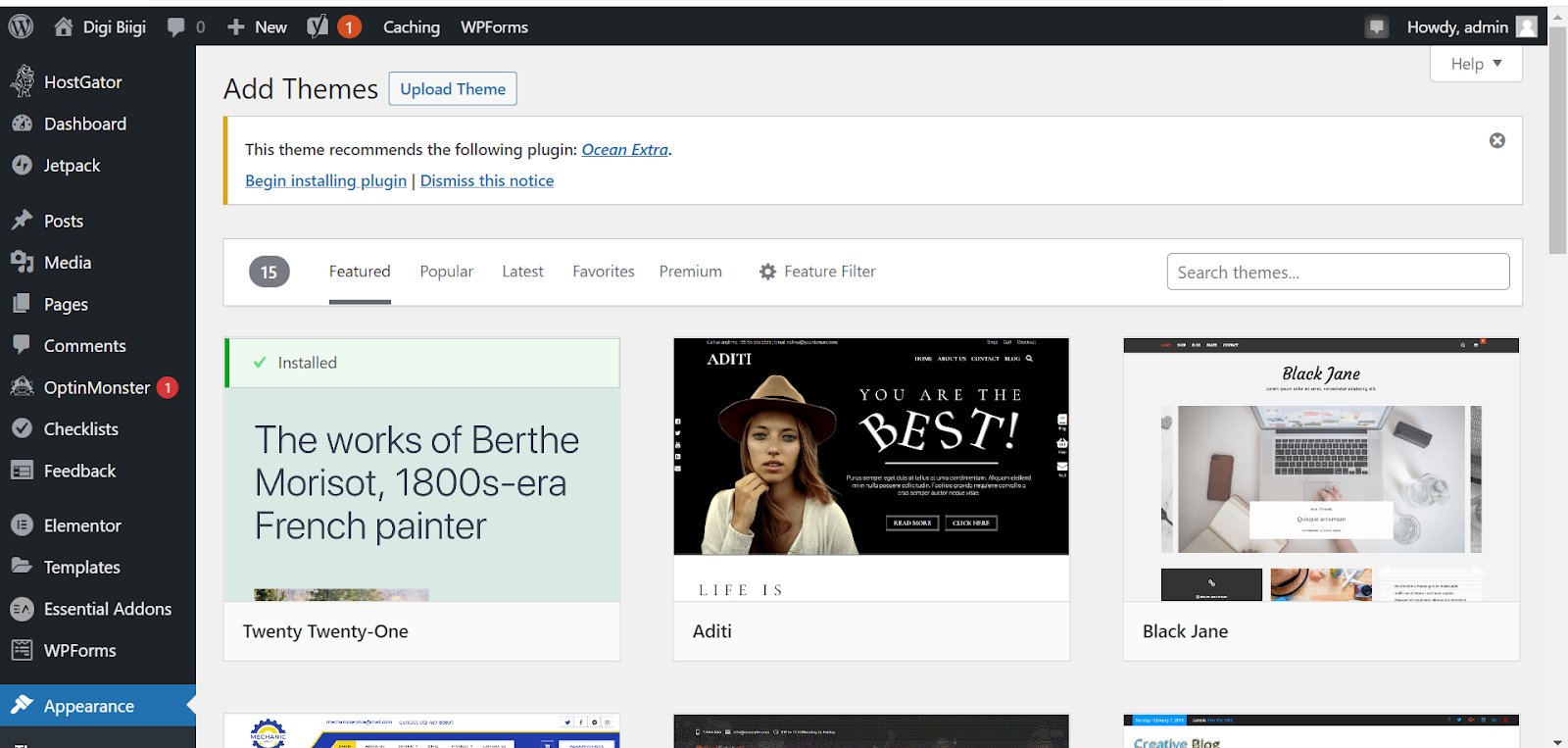Open the Yoast SEO notifications icon
This screenshot has width=1568, height=748.
[x=318, y=26]
